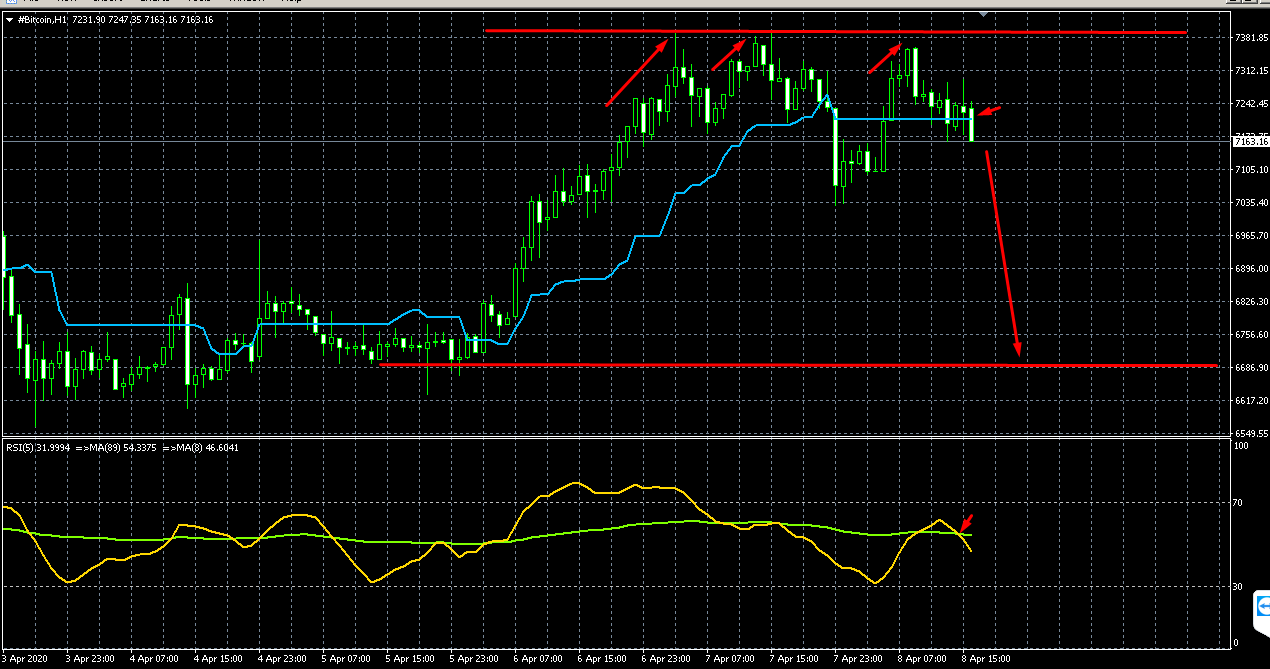This screenshot has width=1270, height=669.
Task: Click the 5 Apr 23:00 time label
Action: point(472,660)
